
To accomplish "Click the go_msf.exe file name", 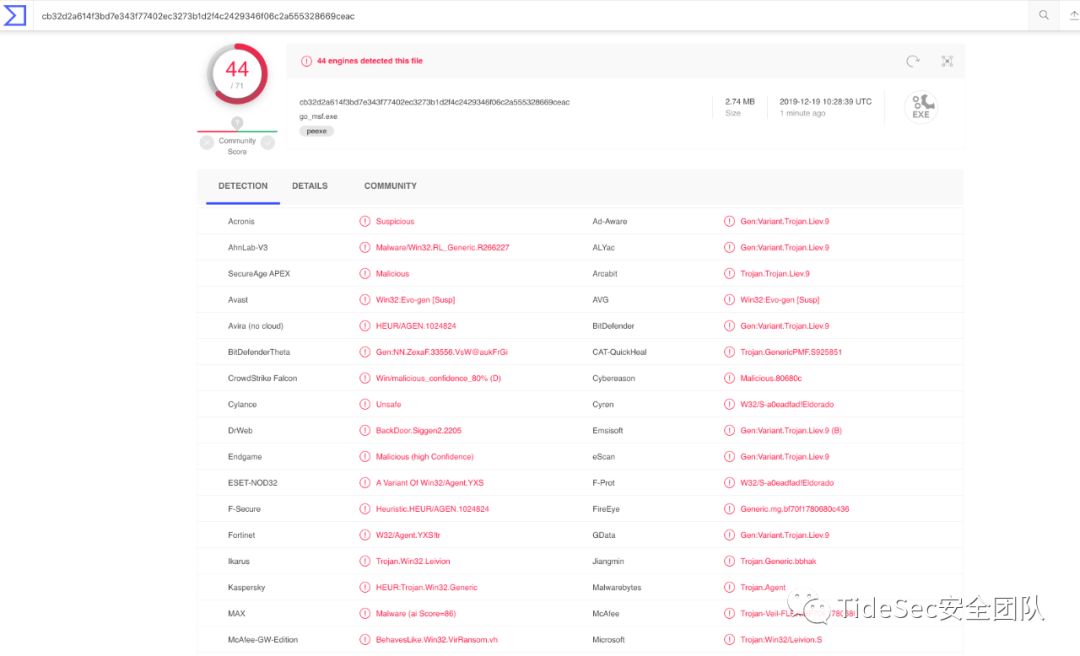I will coord(318,116).
